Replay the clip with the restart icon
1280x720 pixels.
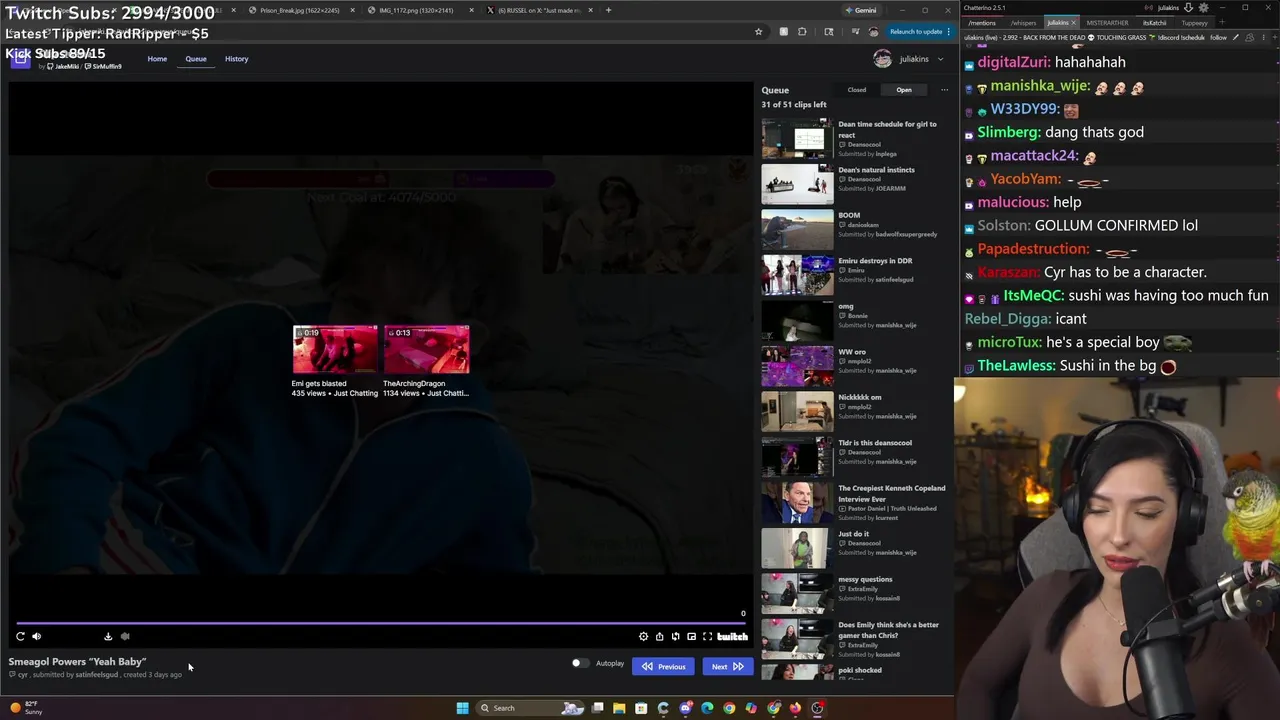[20, 636]
